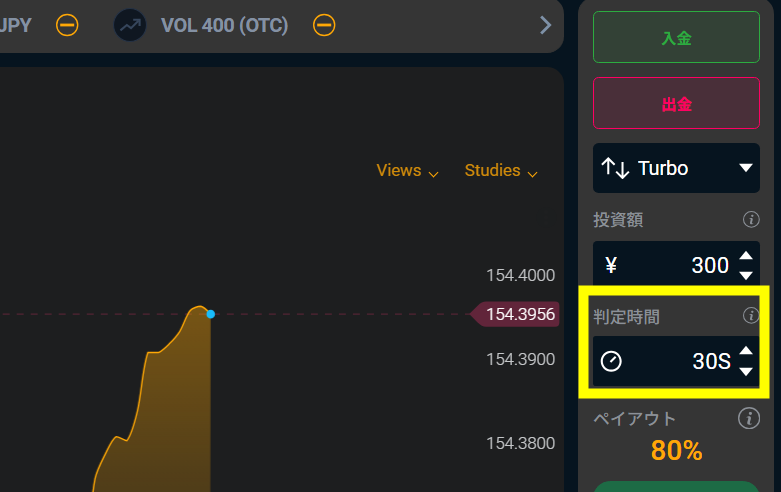Decrease the 30S expiry time with down arrow
Viewport: 781px width, 492px height.
pos(746,372)
